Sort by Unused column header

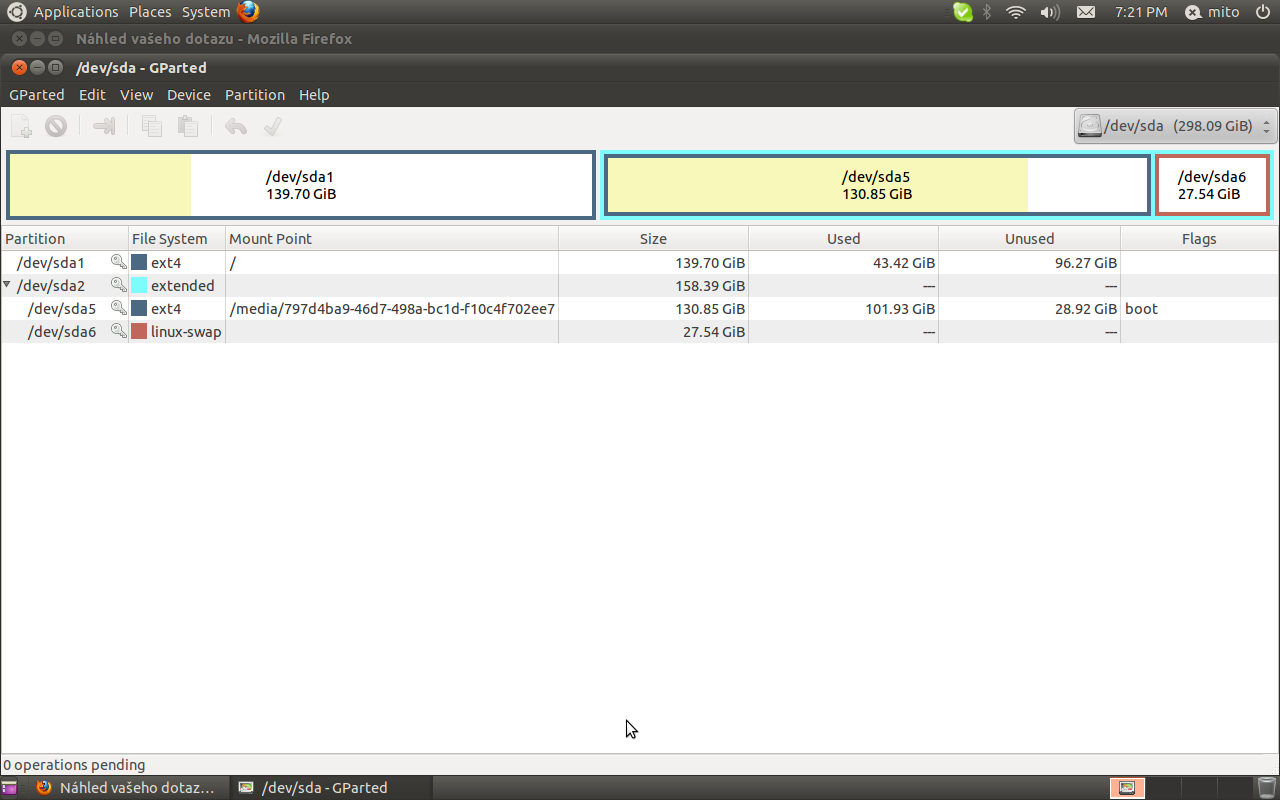click(1029, 239)
